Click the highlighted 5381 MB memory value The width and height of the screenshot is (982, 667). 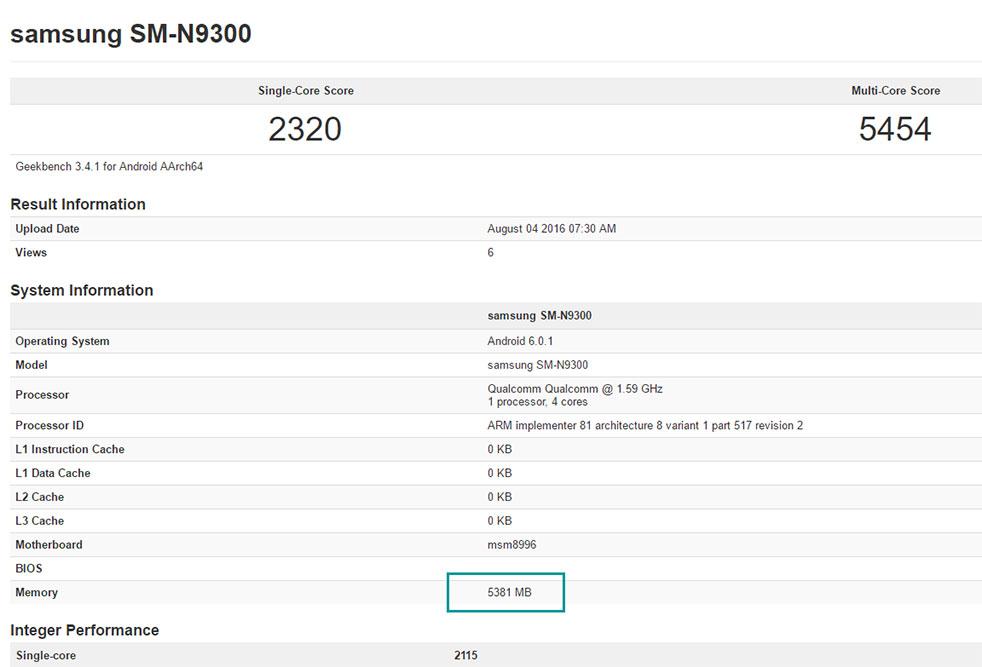click(509, 593)
